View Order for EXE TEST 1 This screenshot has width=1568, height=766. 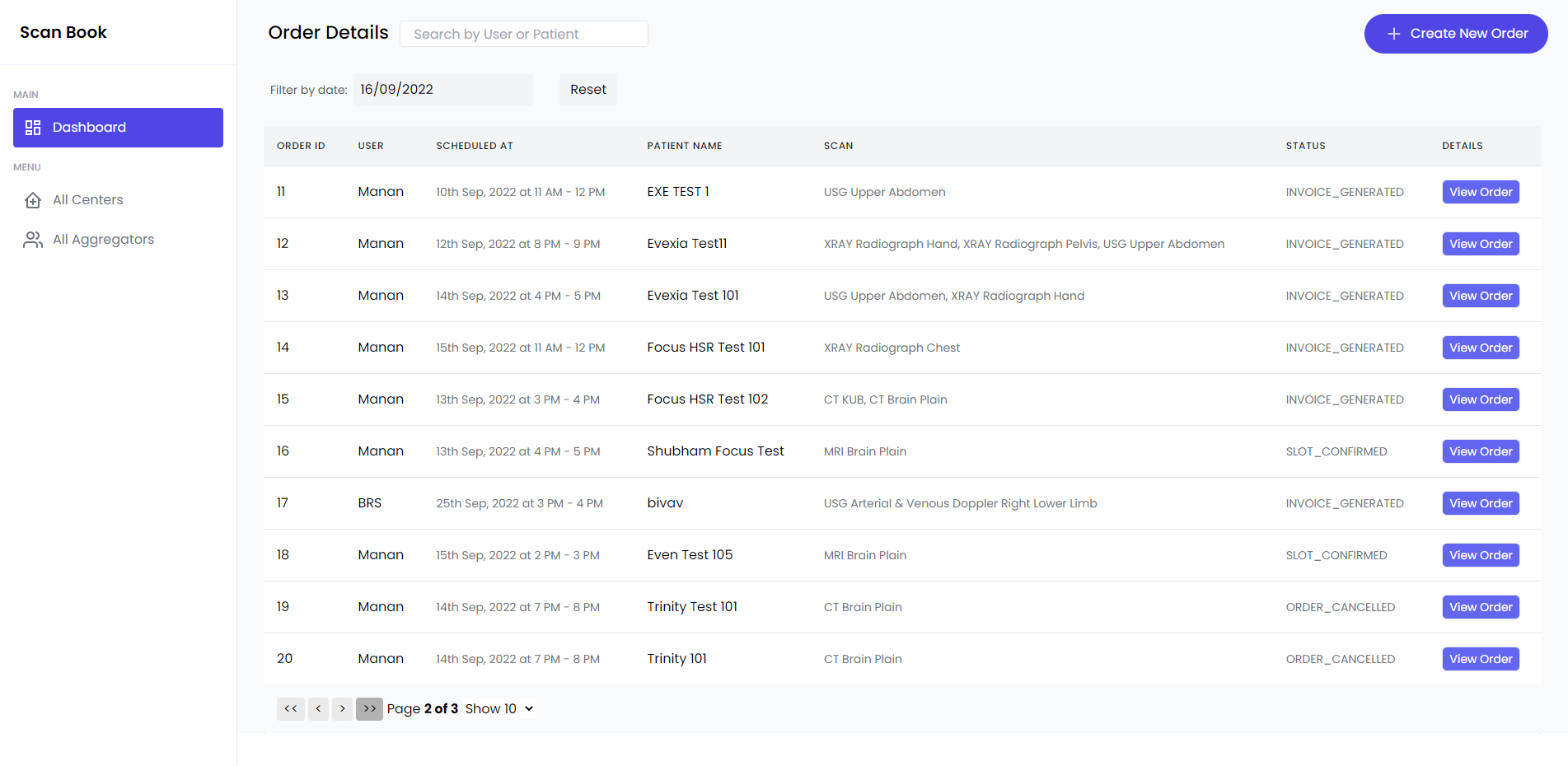[x=1481, y=192]
